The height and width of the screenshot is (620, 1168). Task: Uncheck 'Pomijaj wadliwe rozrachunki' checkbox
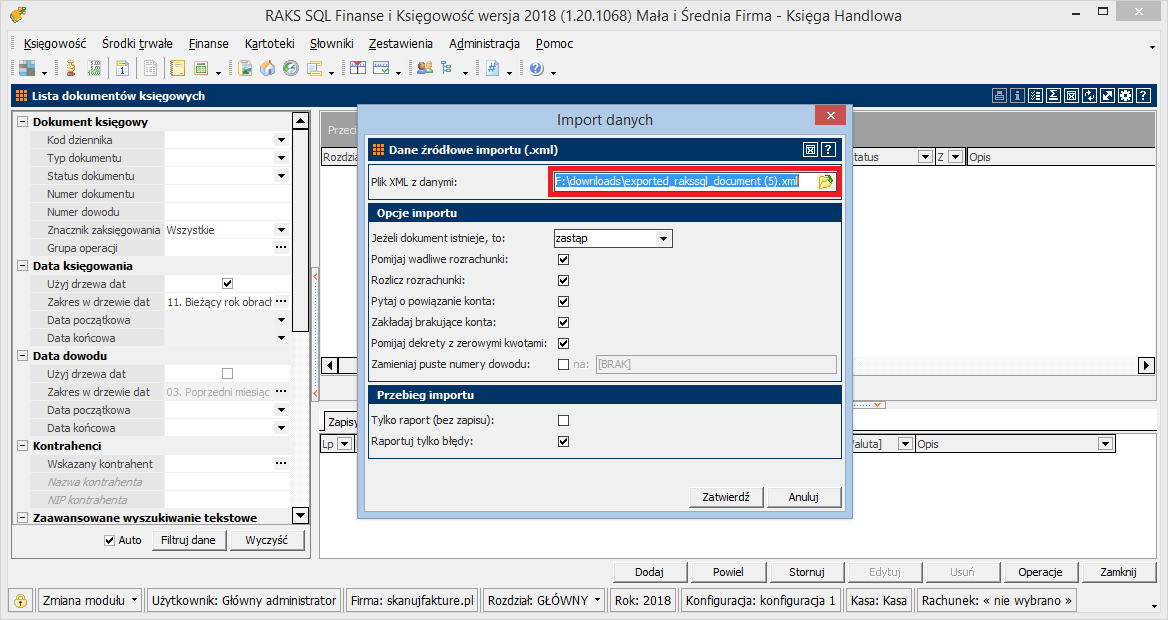click(x=564, y=259)
